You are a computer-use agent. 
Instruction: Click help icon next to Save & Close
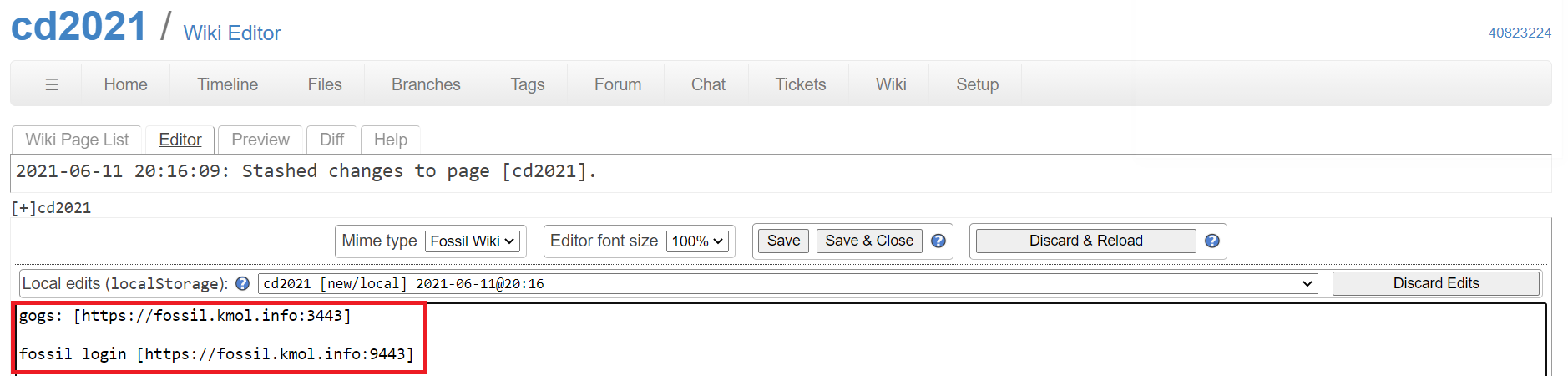click(x=938, y=241)
